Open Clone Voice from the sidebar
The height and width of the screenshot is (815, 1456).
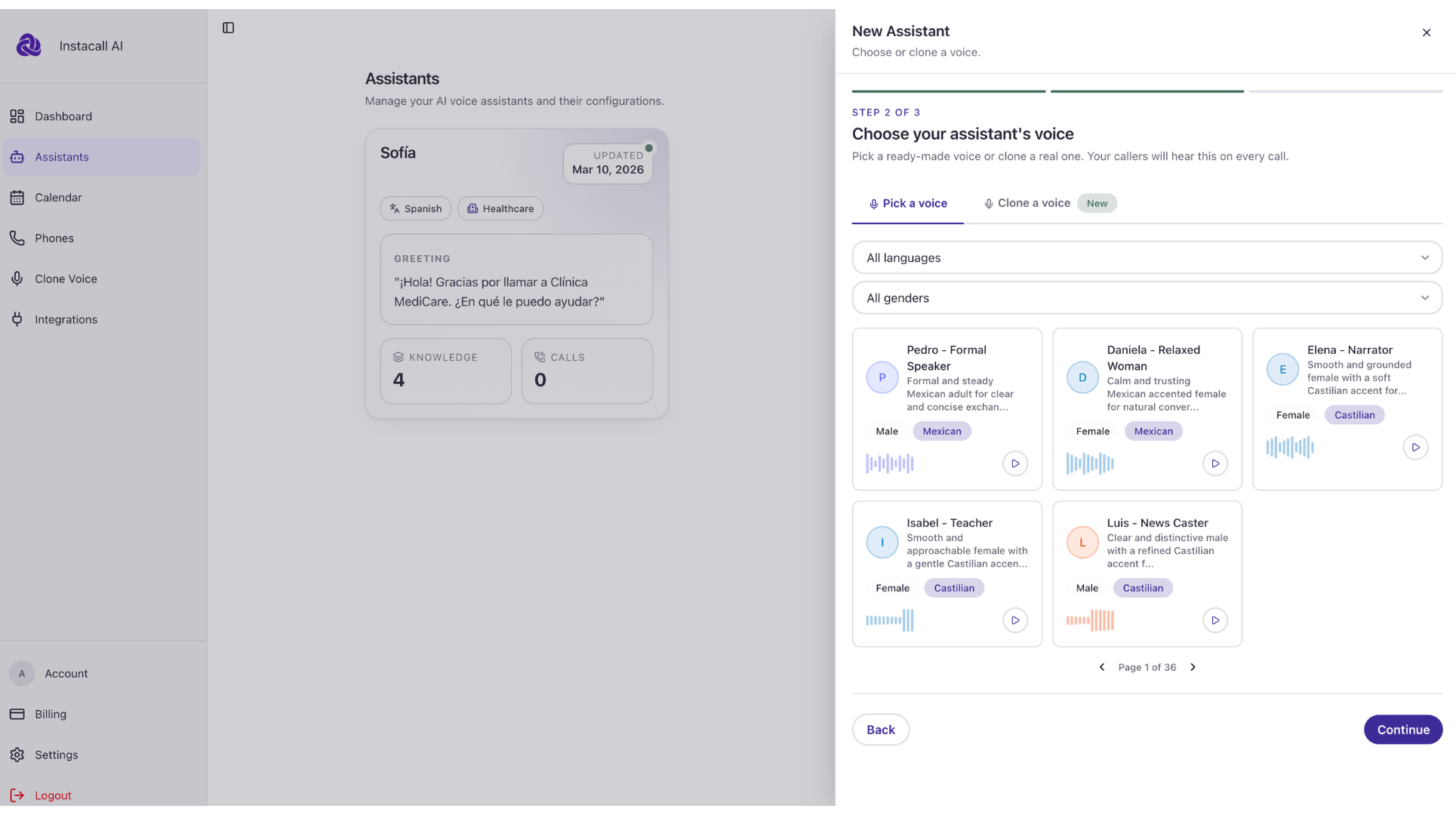66,279
